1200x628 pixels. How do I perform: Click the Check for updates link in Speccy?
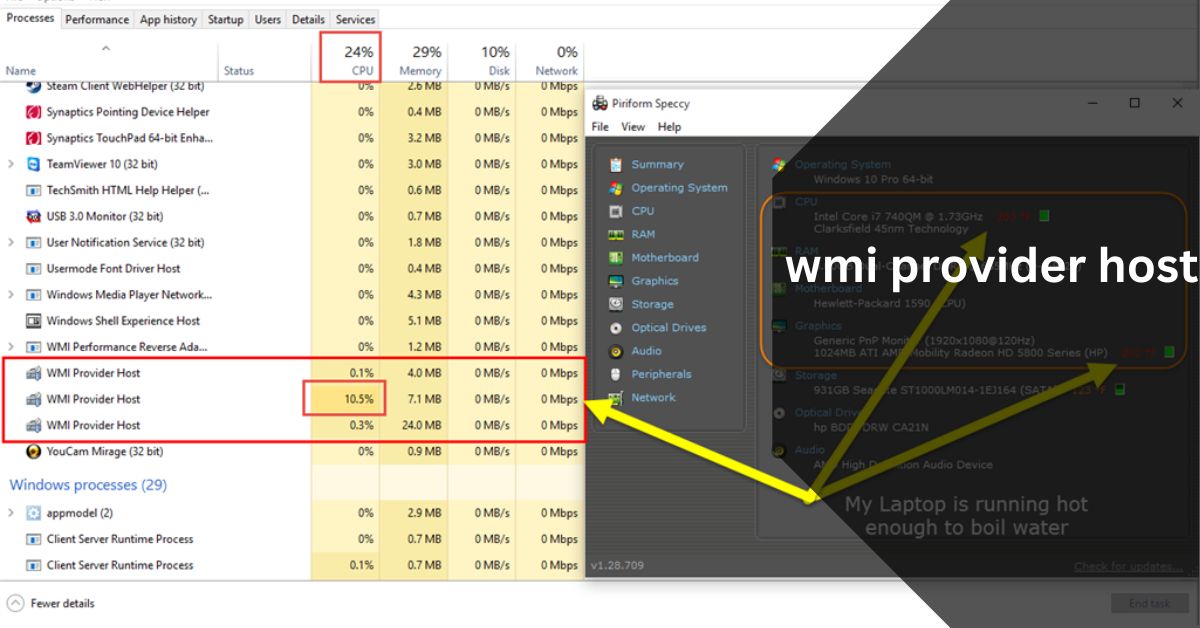pyautogui.click(x=1128, y=566)
